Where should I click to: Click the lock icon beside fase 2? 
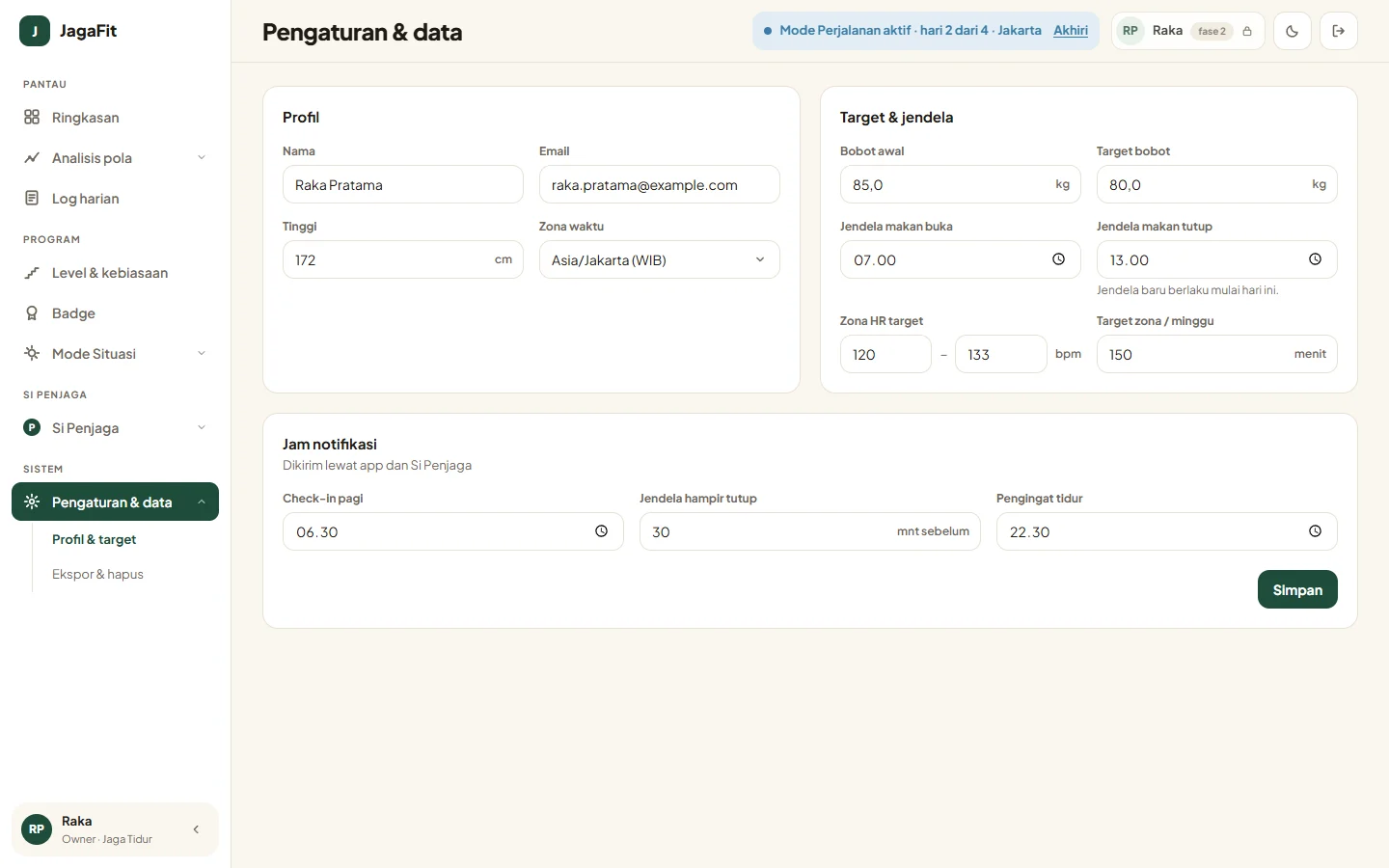1247,31
